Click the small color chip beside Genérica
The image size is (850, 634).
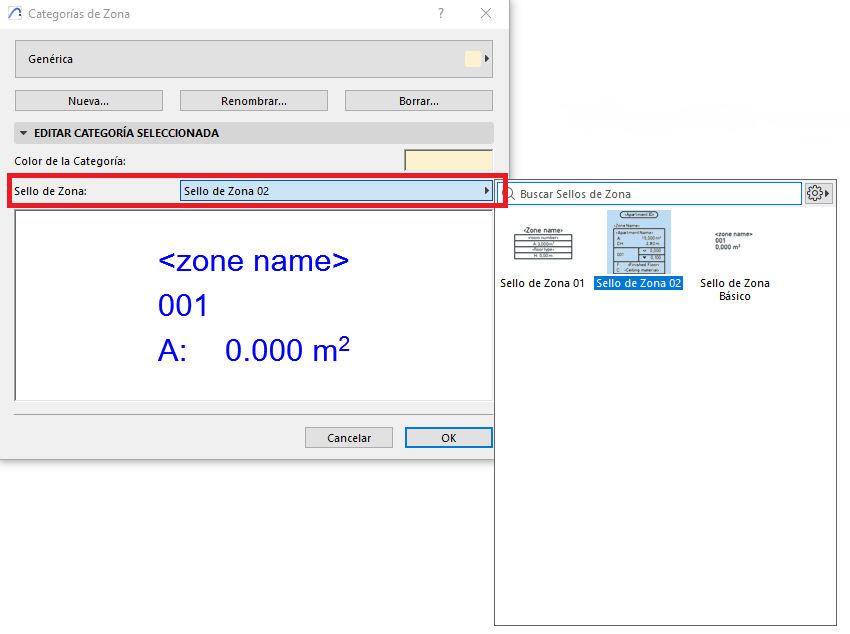(x=473, y=59)
